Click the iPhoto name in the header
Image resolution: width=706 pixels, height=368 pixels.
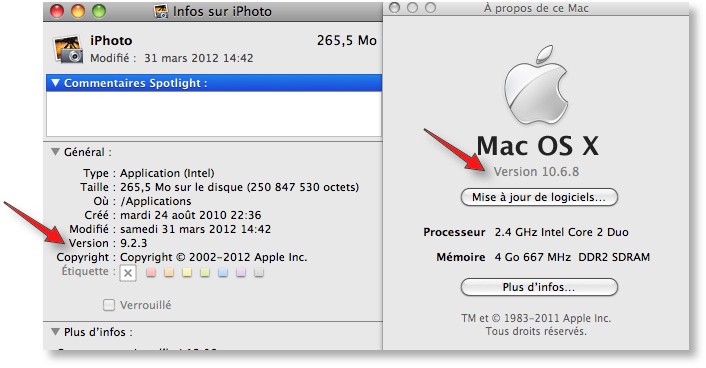coord(111,41)
